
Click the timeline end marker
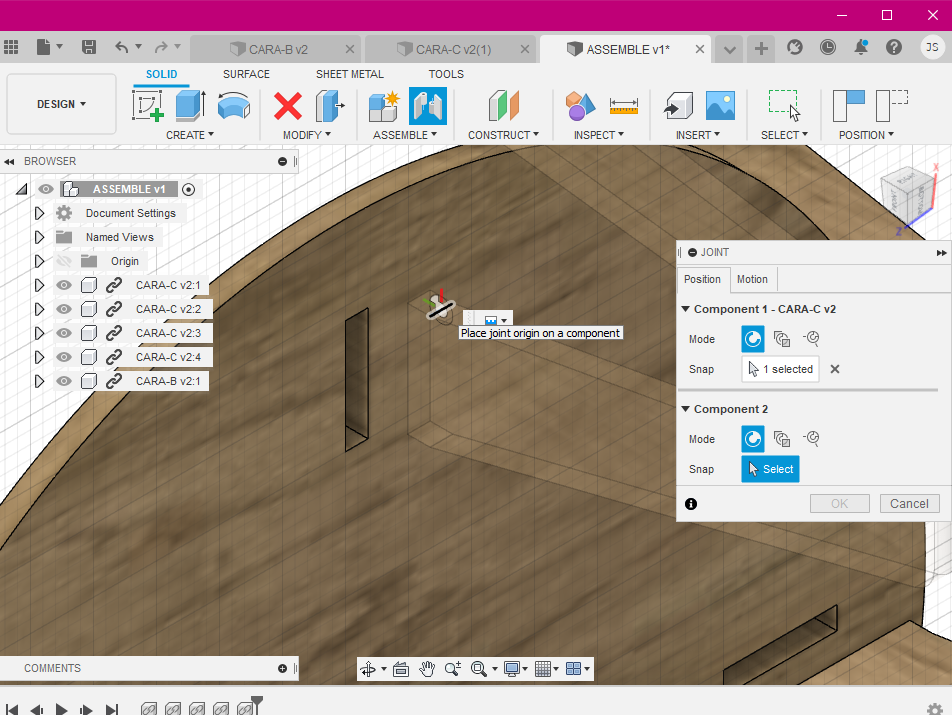257,703
